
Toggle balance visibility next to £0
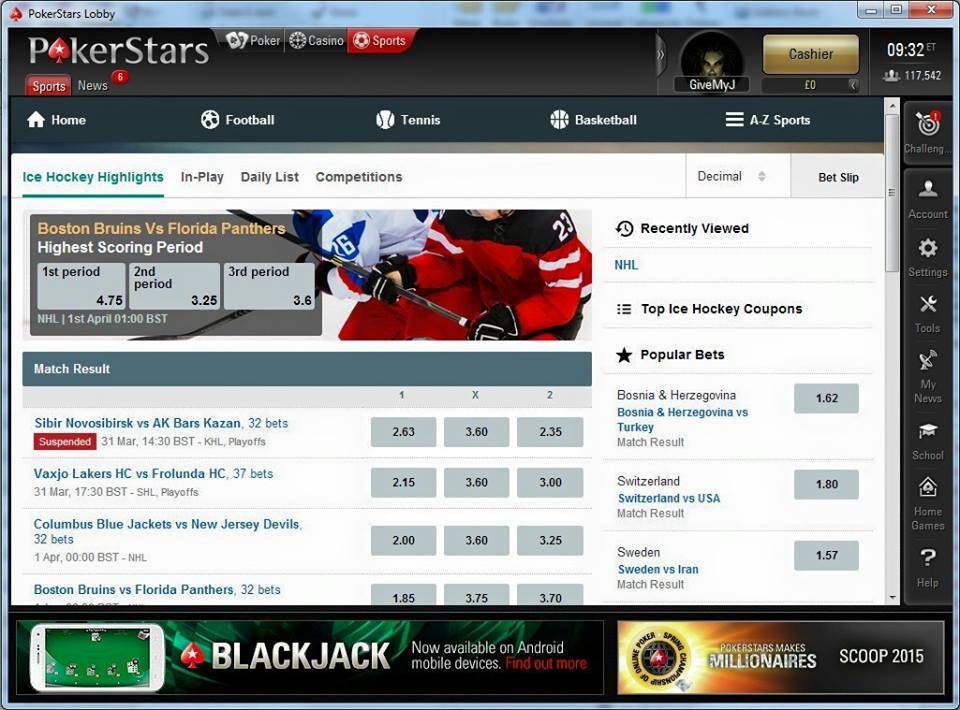[x=853, y=85]
